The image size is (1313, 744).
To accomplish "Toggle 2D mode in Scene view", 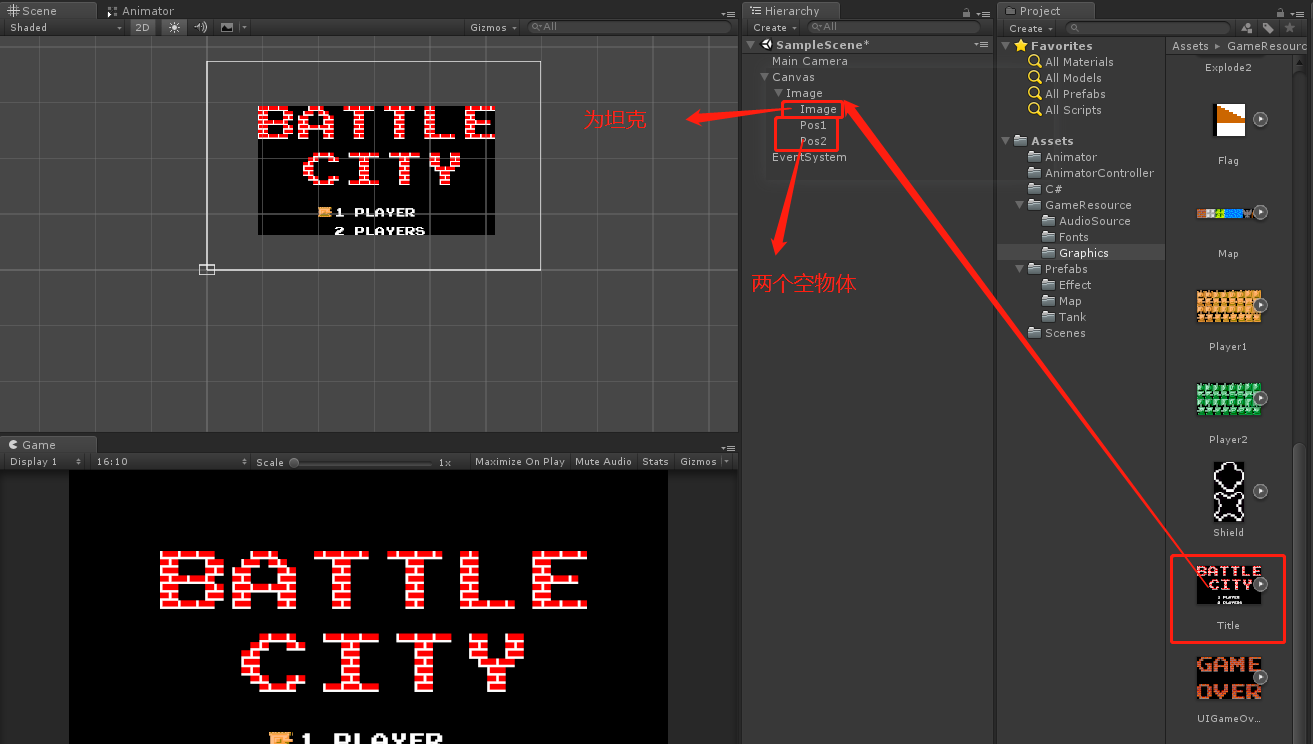I will click(x=143, y=28).
